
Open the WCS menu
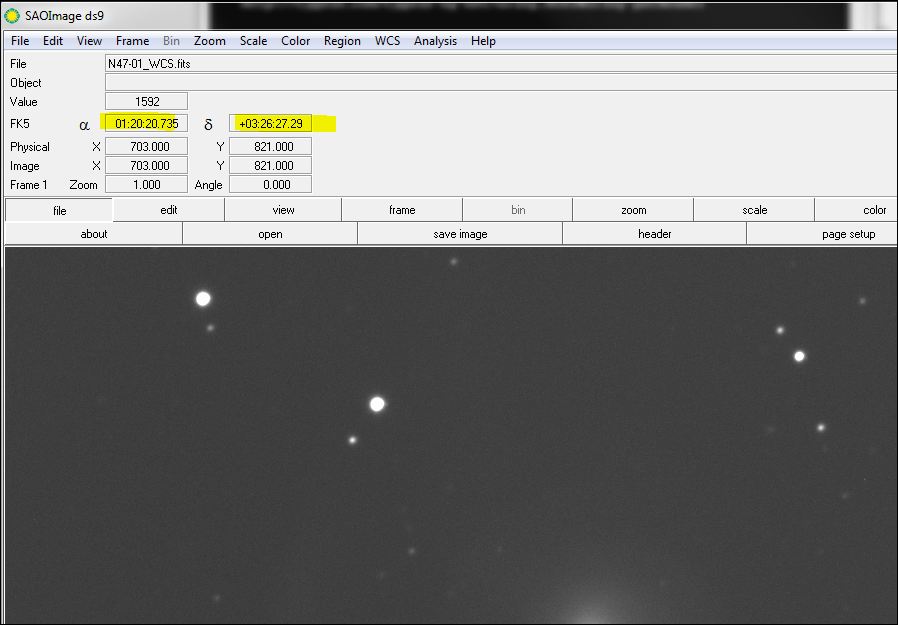(387, 41)
